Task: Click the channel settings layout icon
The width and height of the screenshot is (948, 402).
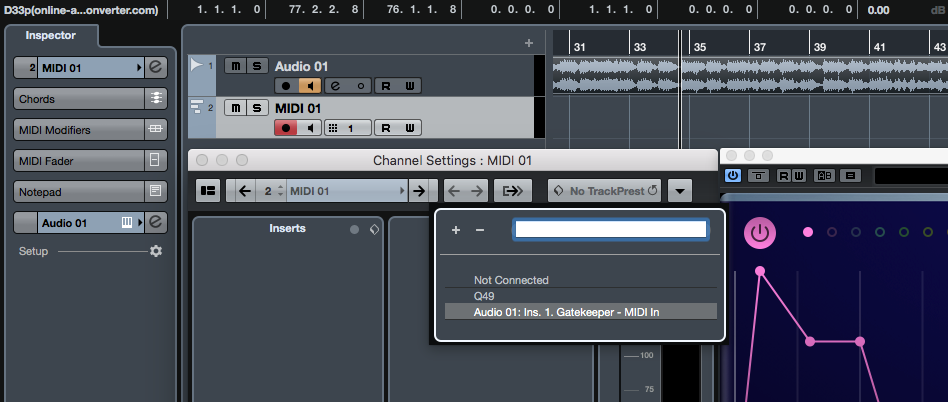Action: (208, 190)
